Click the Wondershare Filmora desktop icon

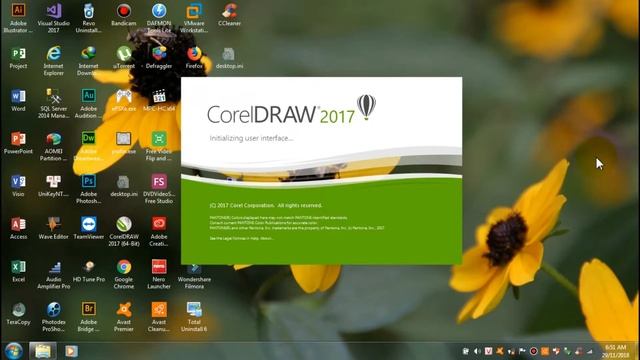194,276
